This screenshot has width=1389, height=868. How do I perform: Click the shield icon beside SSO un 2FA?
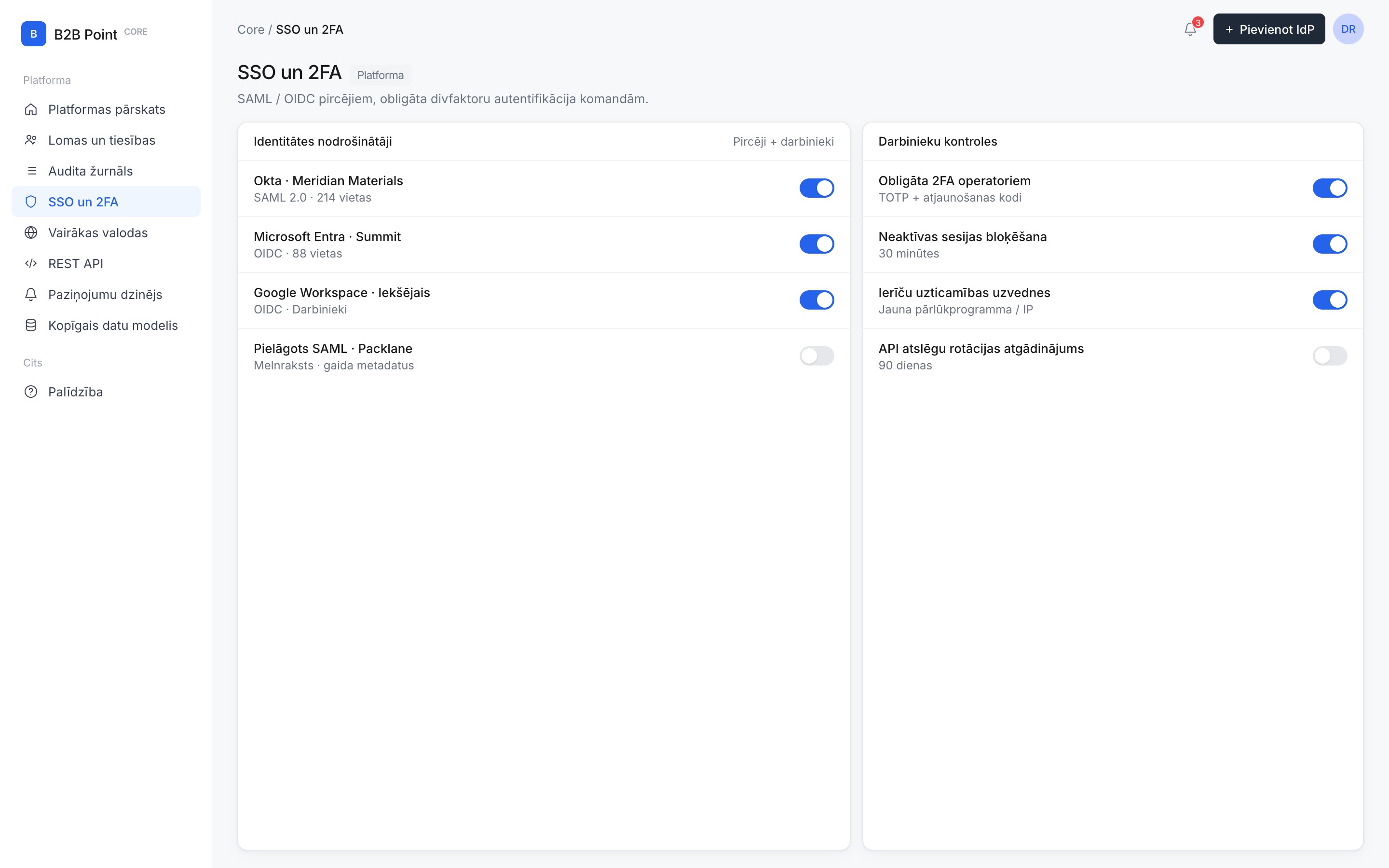point(31,202)
